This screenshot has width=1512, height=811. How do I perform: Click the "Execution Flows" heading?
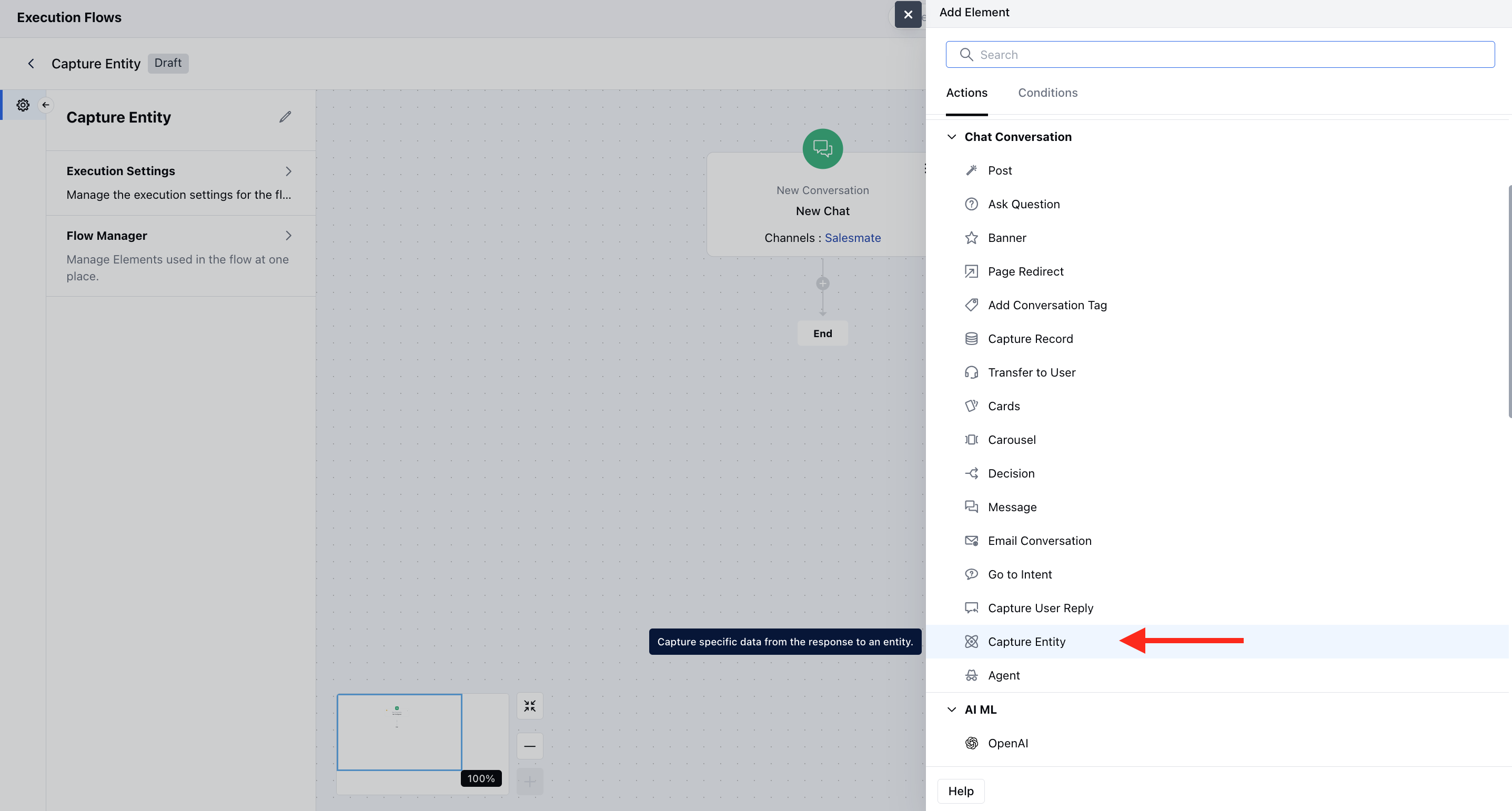coord(69,17)
